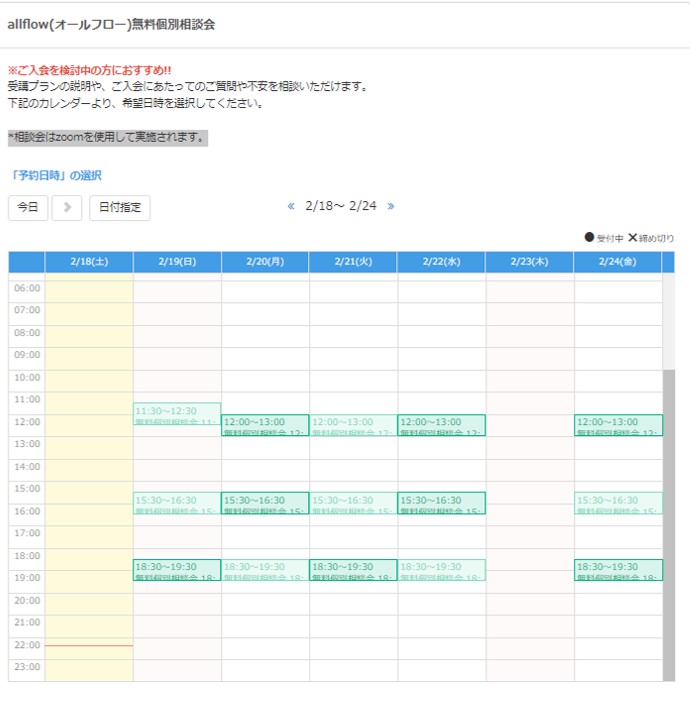Image resolution: width=690 pixels, height=701 pixels.
Task: Select 2/21 12:00~13:00 consultation slot
Action: [353, 425]
